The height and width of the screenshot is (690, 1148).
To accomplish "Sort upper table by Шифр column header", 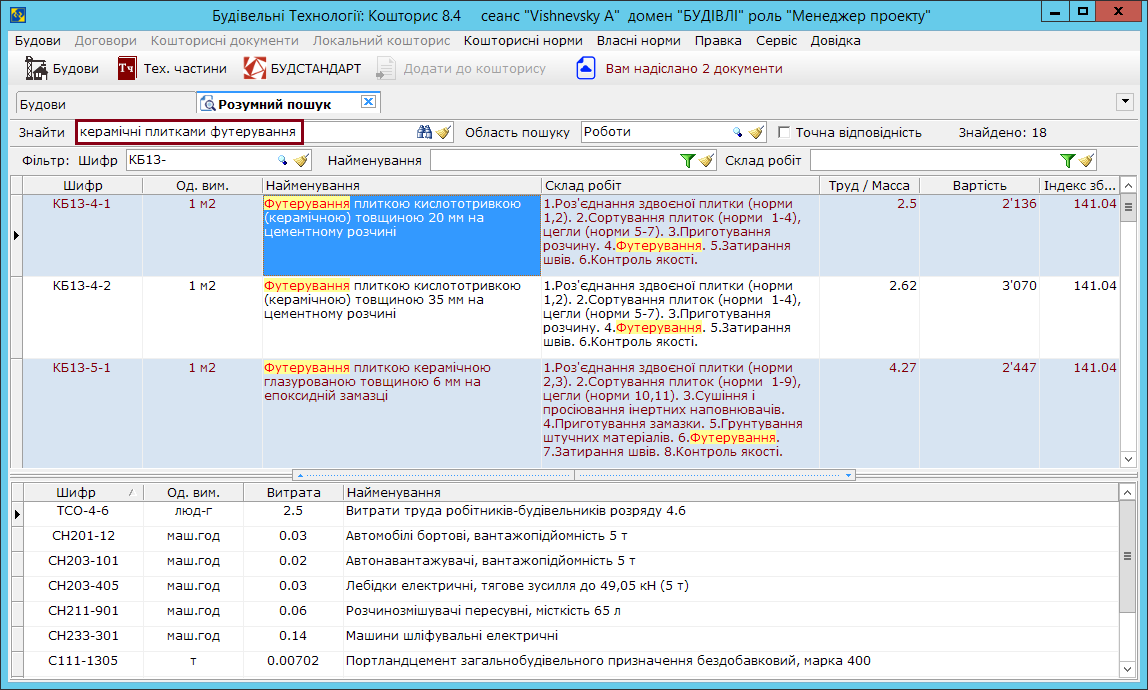I will [x=83, y=185].
